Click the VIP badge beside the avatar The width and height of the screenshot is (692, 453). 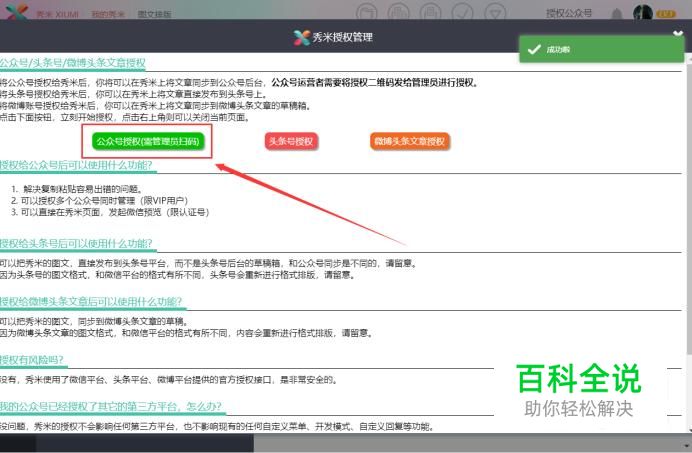click(666, 14)
